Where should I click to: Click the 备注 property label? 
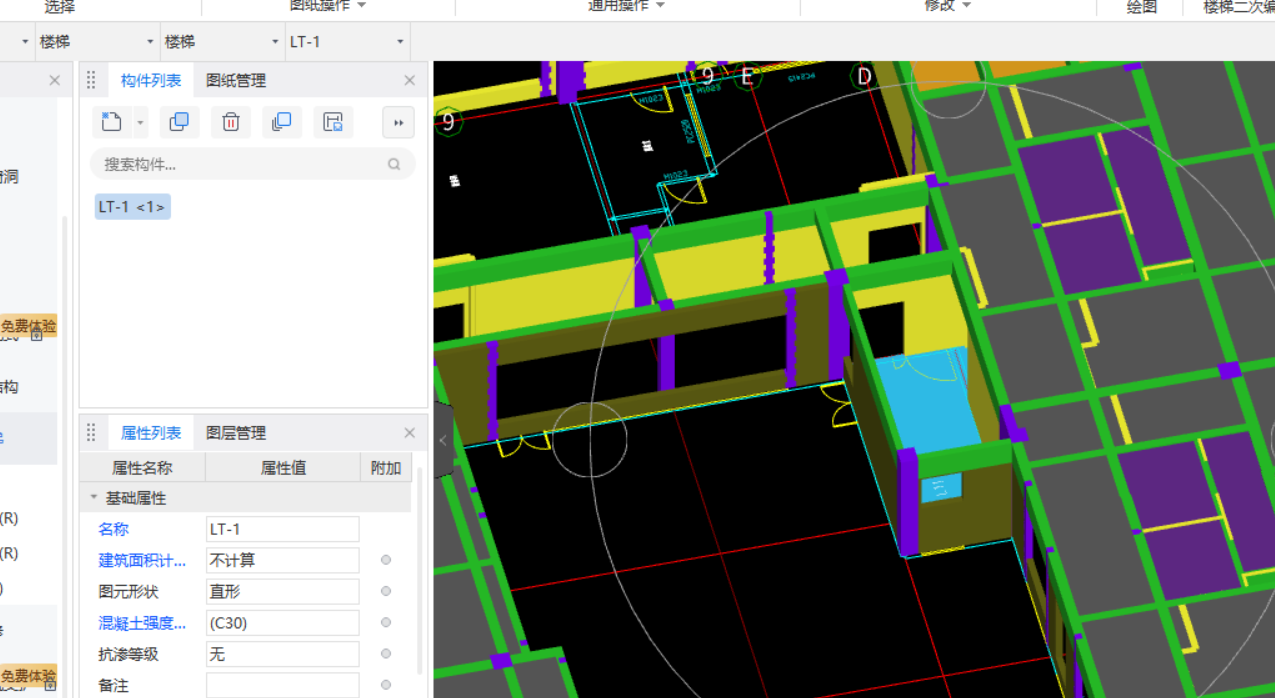[114, 686]
